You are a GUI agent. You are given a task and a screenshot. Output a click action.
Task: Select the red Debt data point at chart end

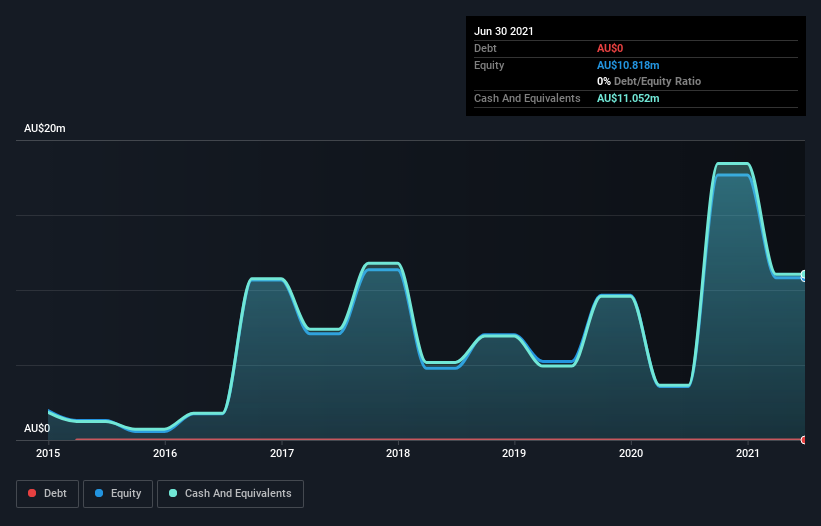click(x=804, y=440)
